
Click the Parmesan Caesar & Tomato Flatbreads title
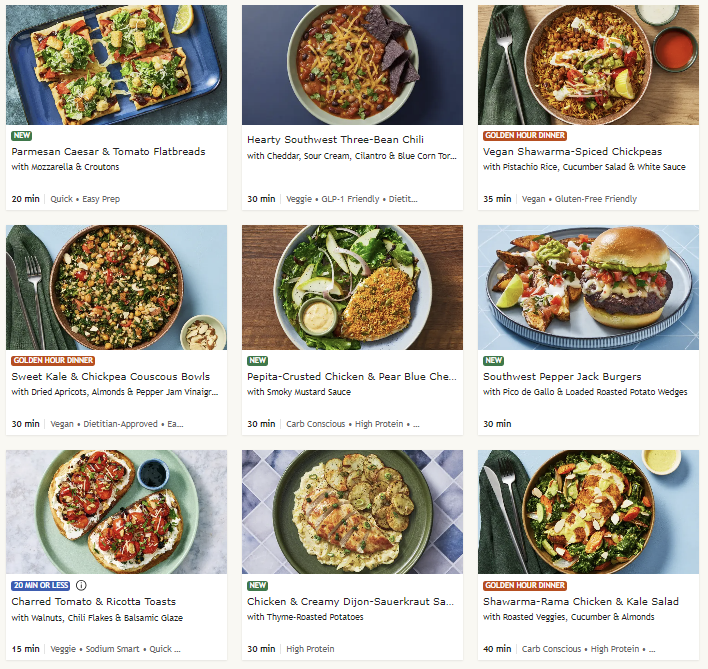[x=108, y=151]
